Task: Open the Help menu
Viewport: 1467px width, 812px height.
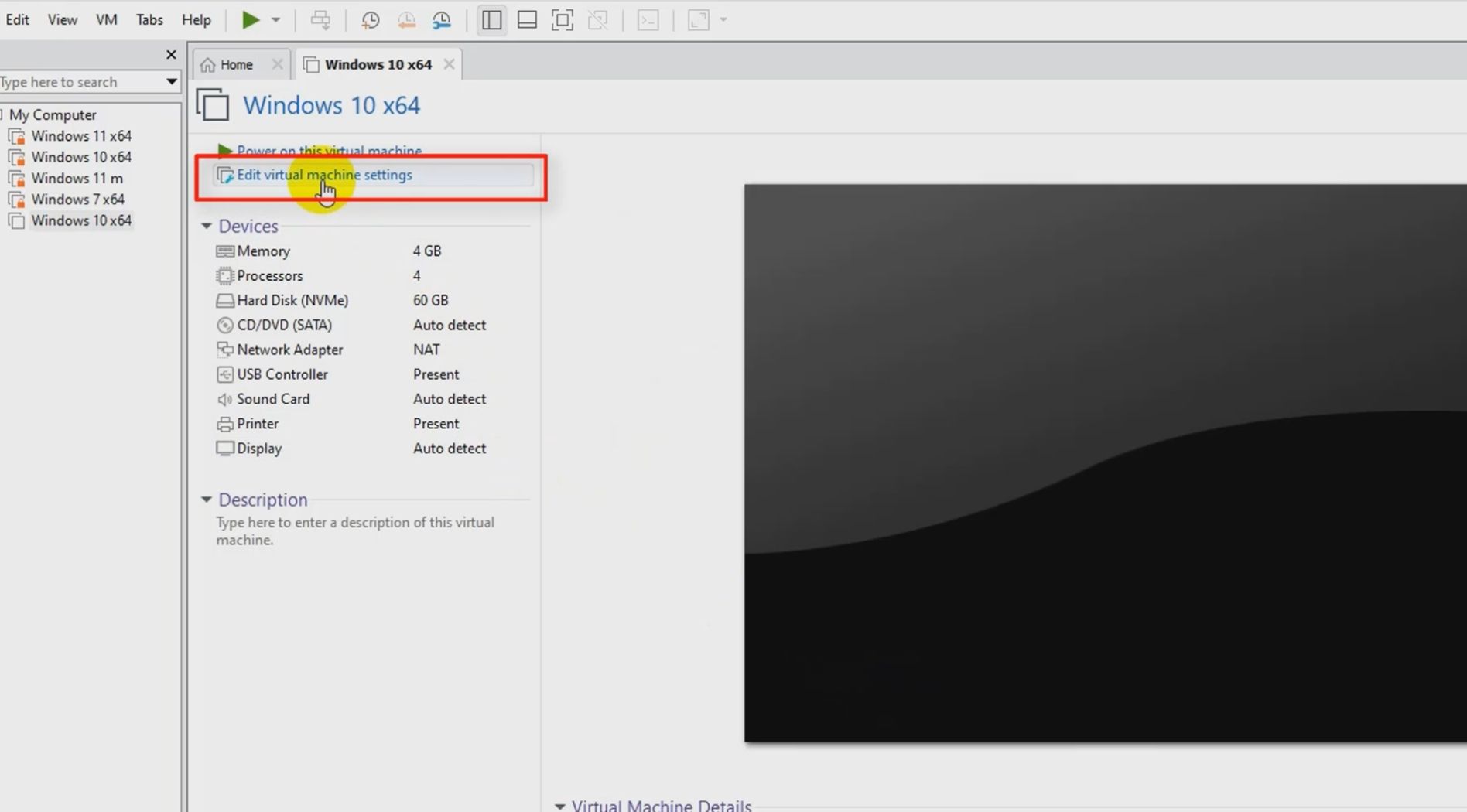Action: point(197,20)
